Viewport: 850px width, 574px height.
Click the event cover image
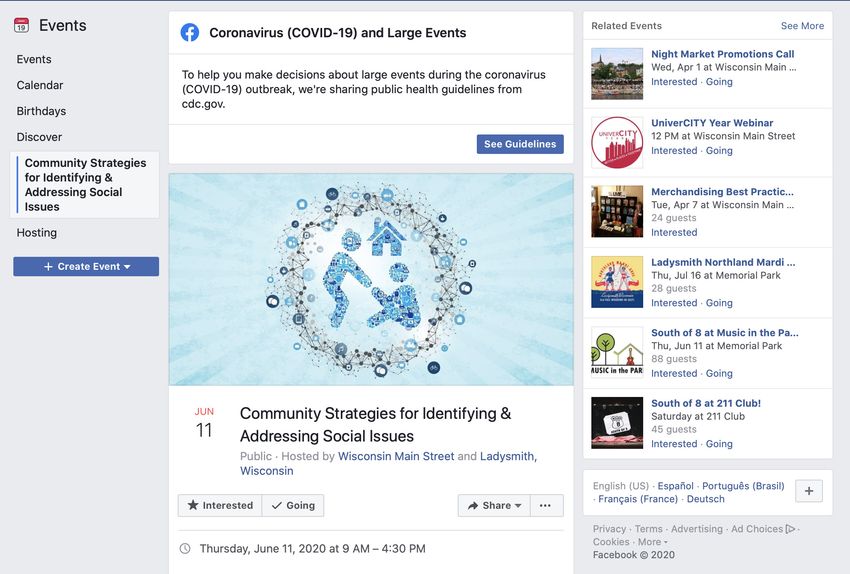click(371, 279)
